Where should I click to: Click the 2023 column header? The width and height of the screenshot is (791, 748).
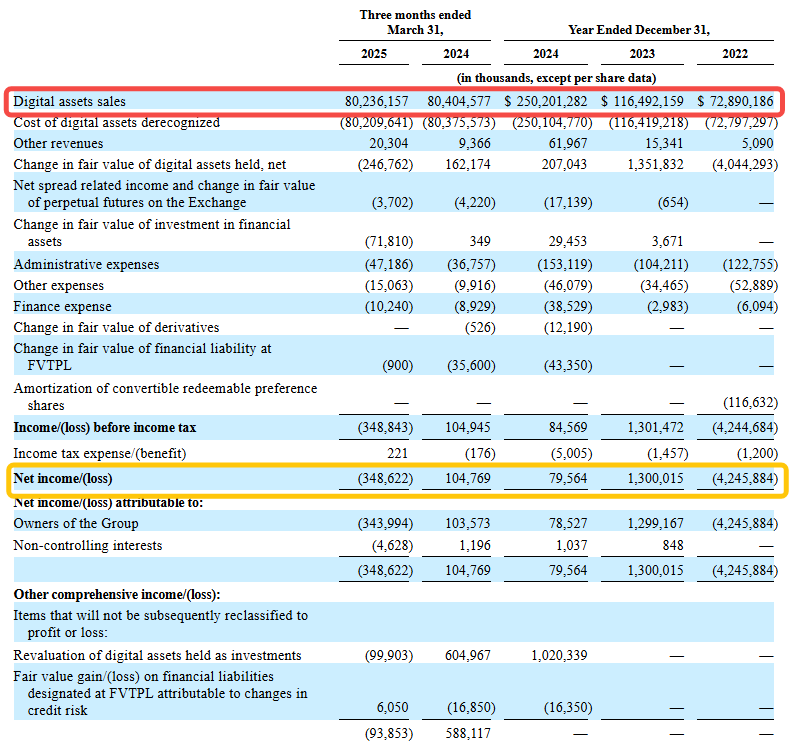coord(642,54)
